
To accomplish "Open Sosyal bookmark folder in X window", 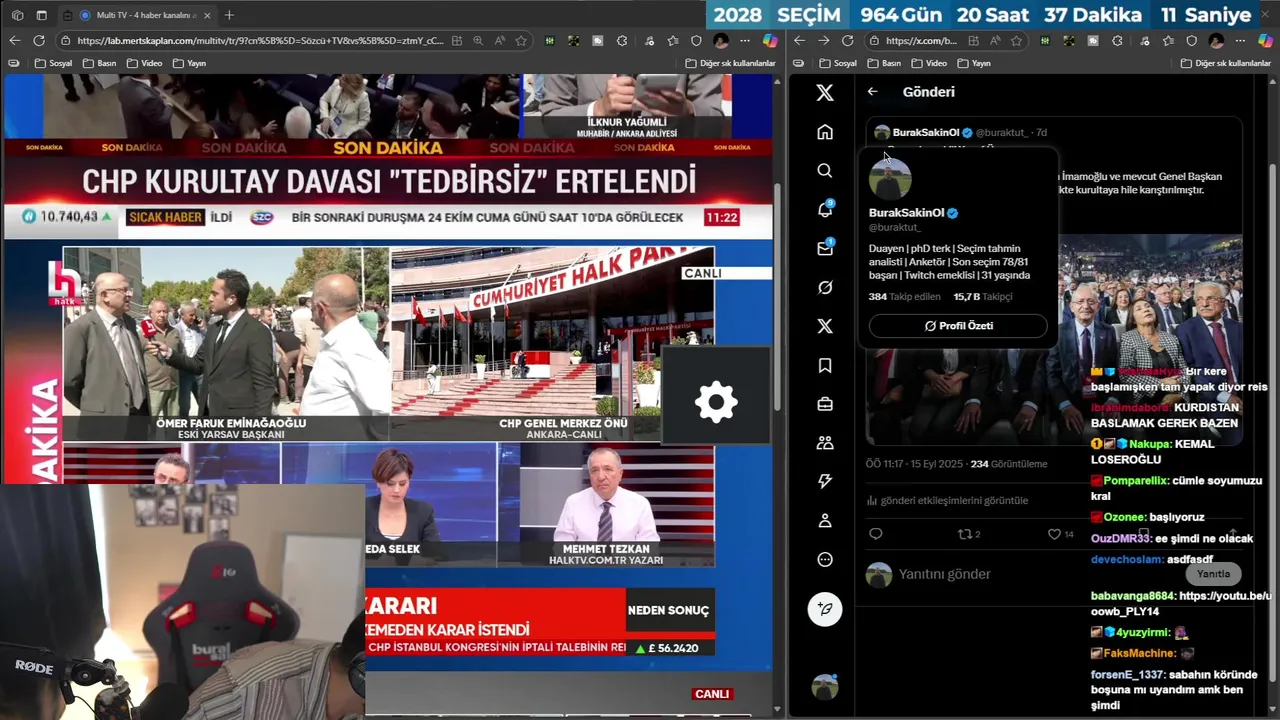I will (838, 63).
